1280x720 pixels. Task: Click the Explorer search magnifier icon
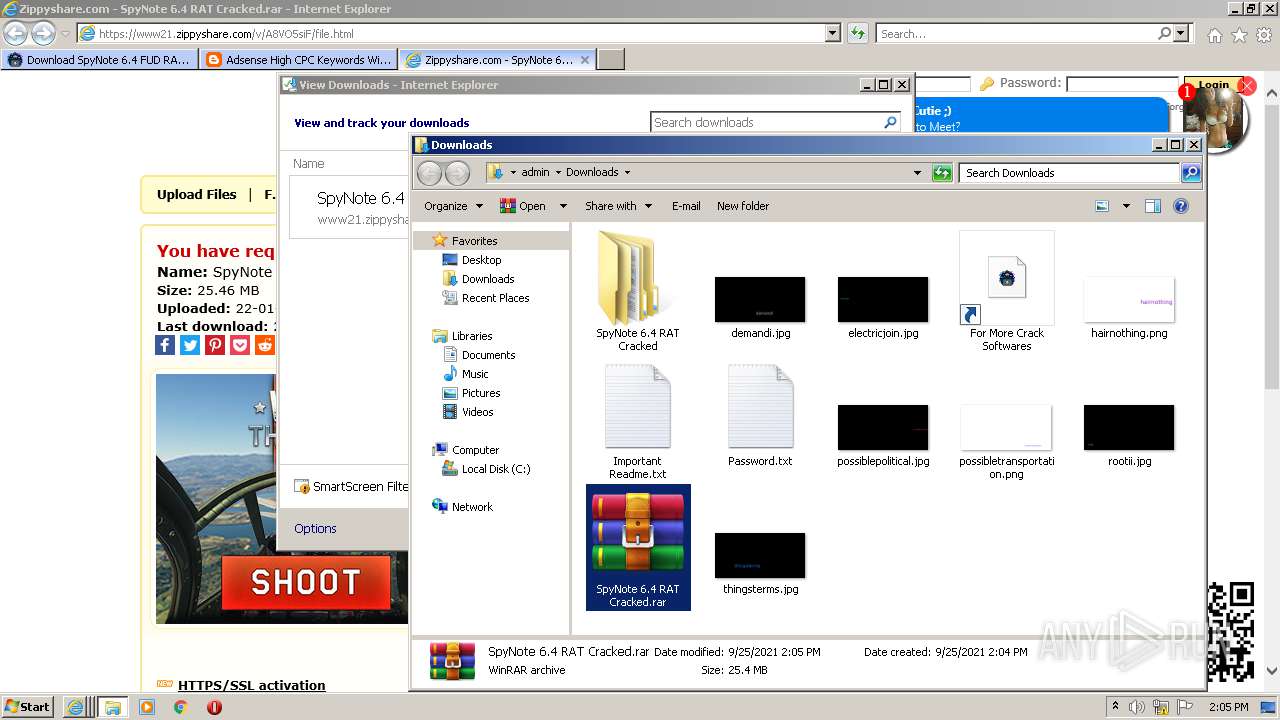coord(1191,173)
